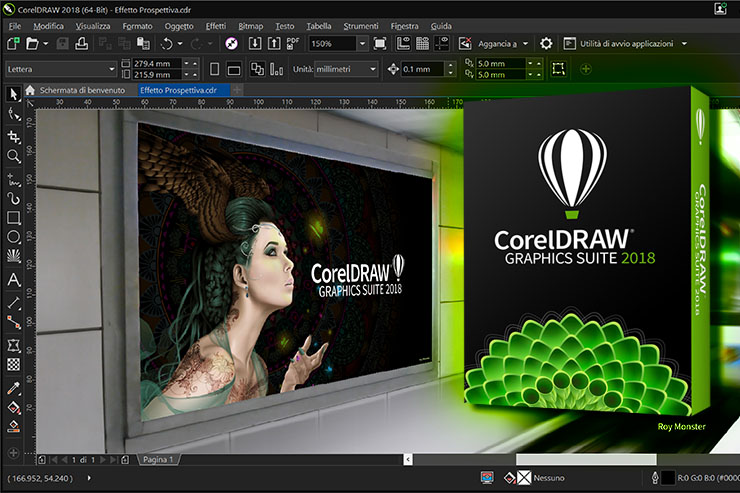Open the 150% zoom level dropdown

[361, 44]
